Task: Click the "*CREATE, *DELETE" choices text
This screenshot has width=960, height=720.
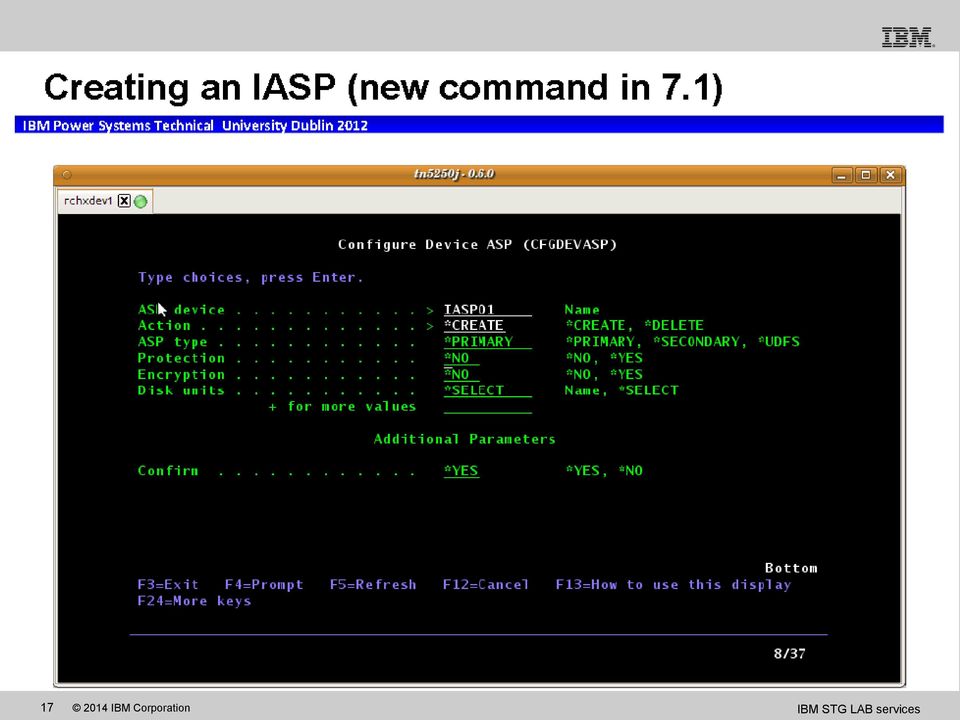Action: [634, 325]
